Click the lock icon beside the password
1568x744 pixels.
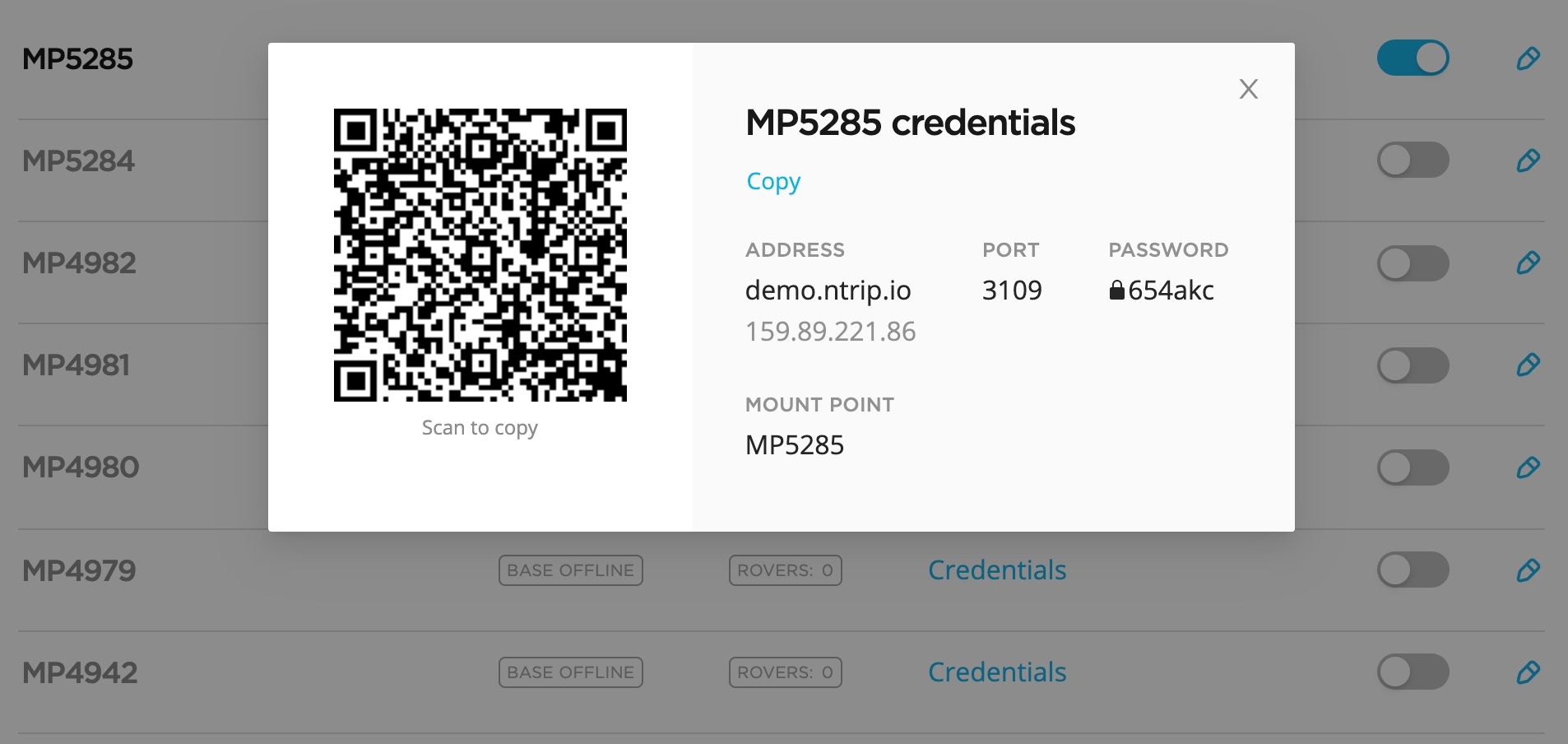pos(1116,290)
